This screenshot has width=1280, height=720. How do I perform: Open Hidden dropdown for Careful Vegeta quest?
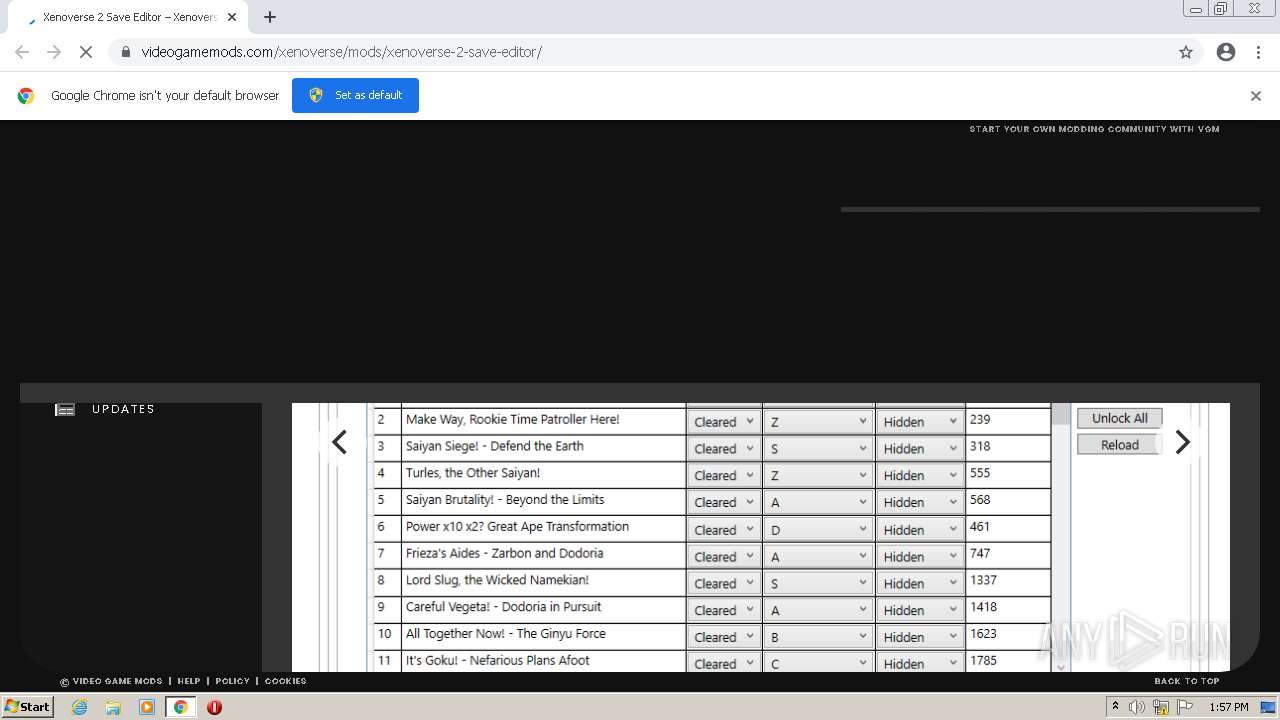click(919, 610)
